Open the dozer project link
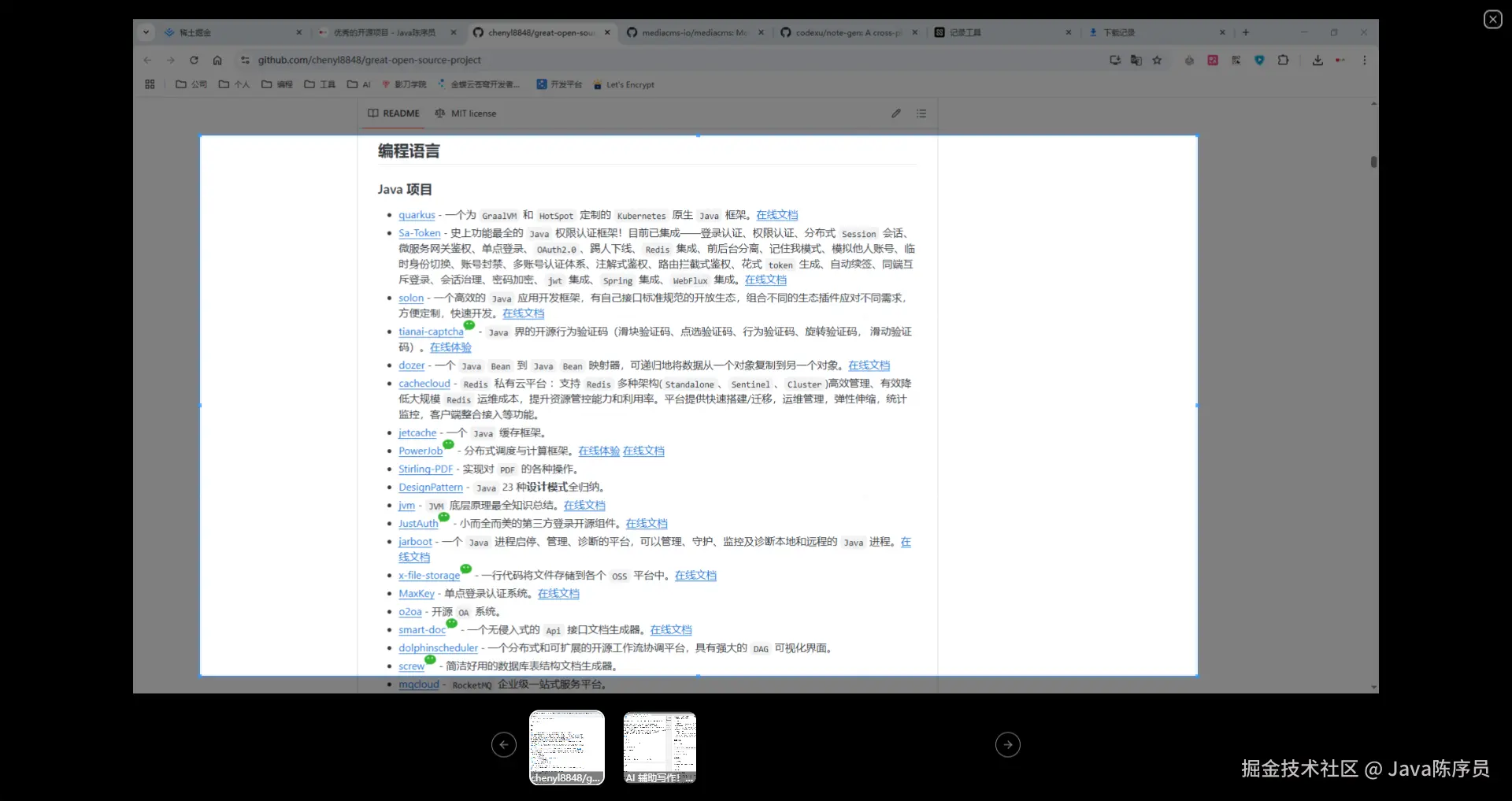Image resolution: width=1512 pixels, height=801 pixels. [x=412, y=365]
